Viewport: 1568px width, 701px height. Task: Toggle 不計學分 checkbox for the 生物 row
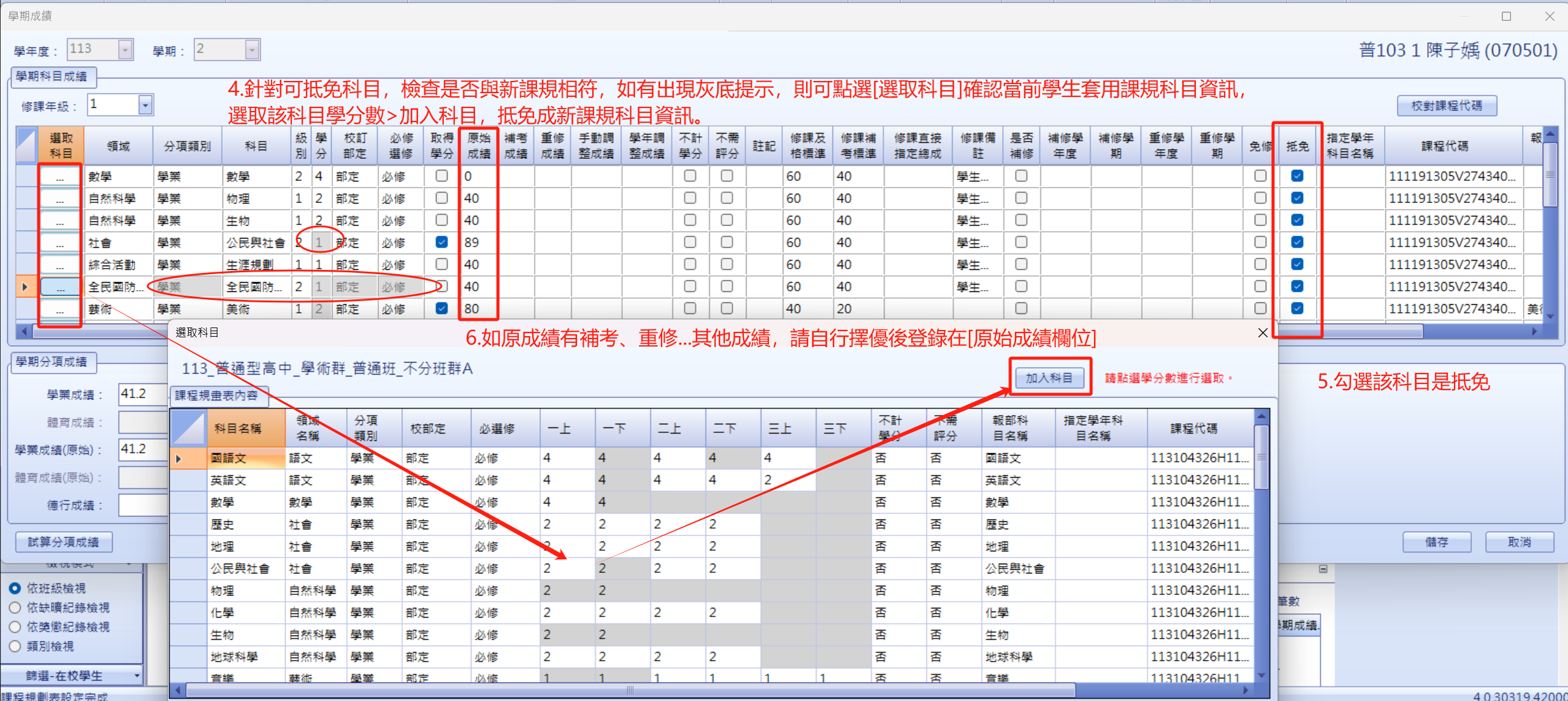[x=690, y=220]
